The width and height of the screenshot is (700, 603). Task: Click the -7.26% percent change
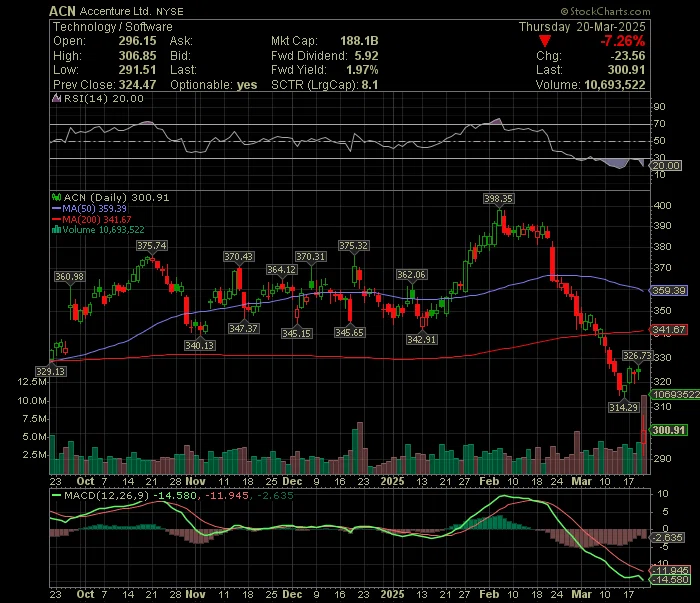(x=623, y=42)
